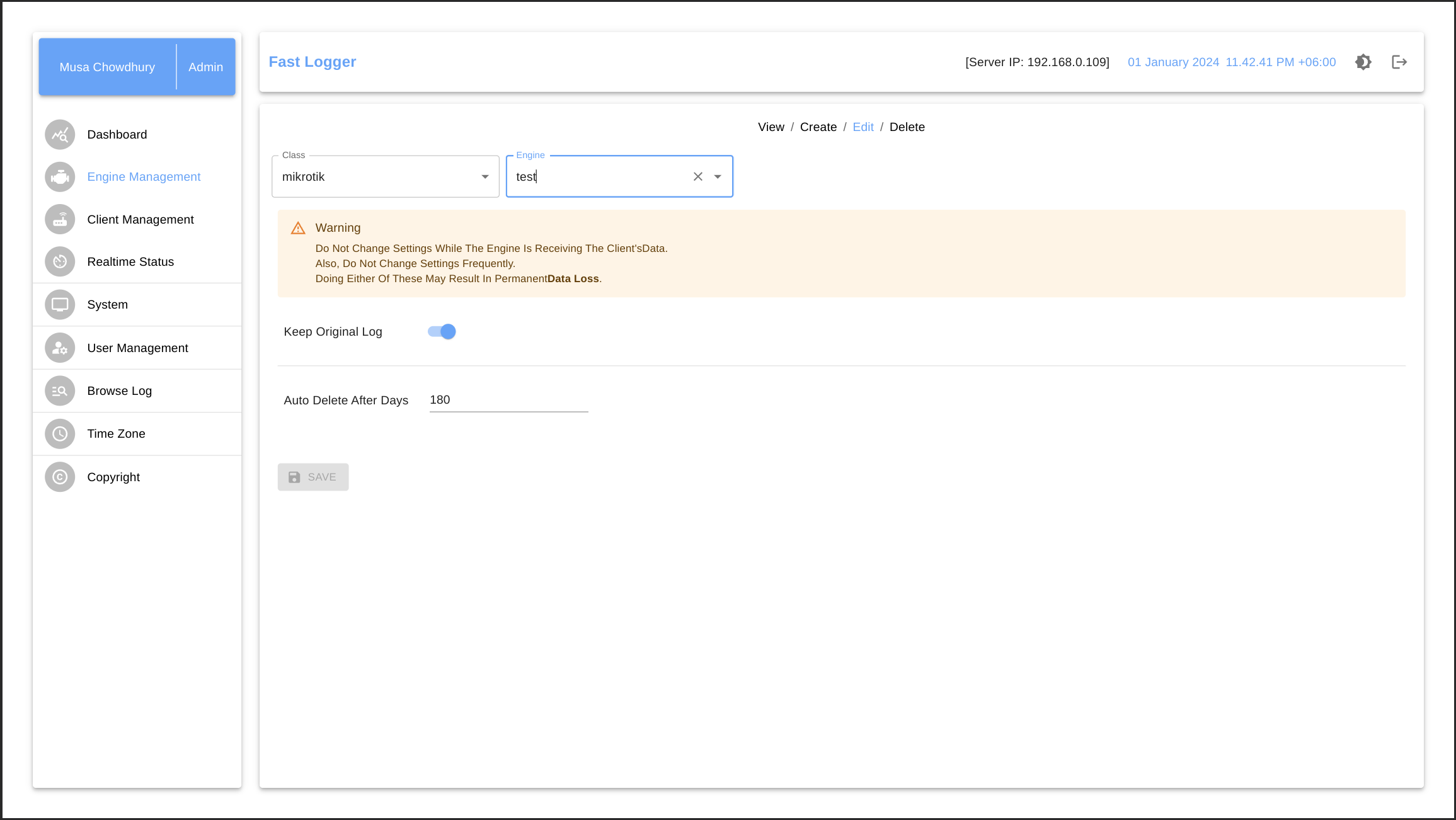Click the Realtime Status gauge icon
This screenshot has width=1456, height=820.
[x=60, y=262]
